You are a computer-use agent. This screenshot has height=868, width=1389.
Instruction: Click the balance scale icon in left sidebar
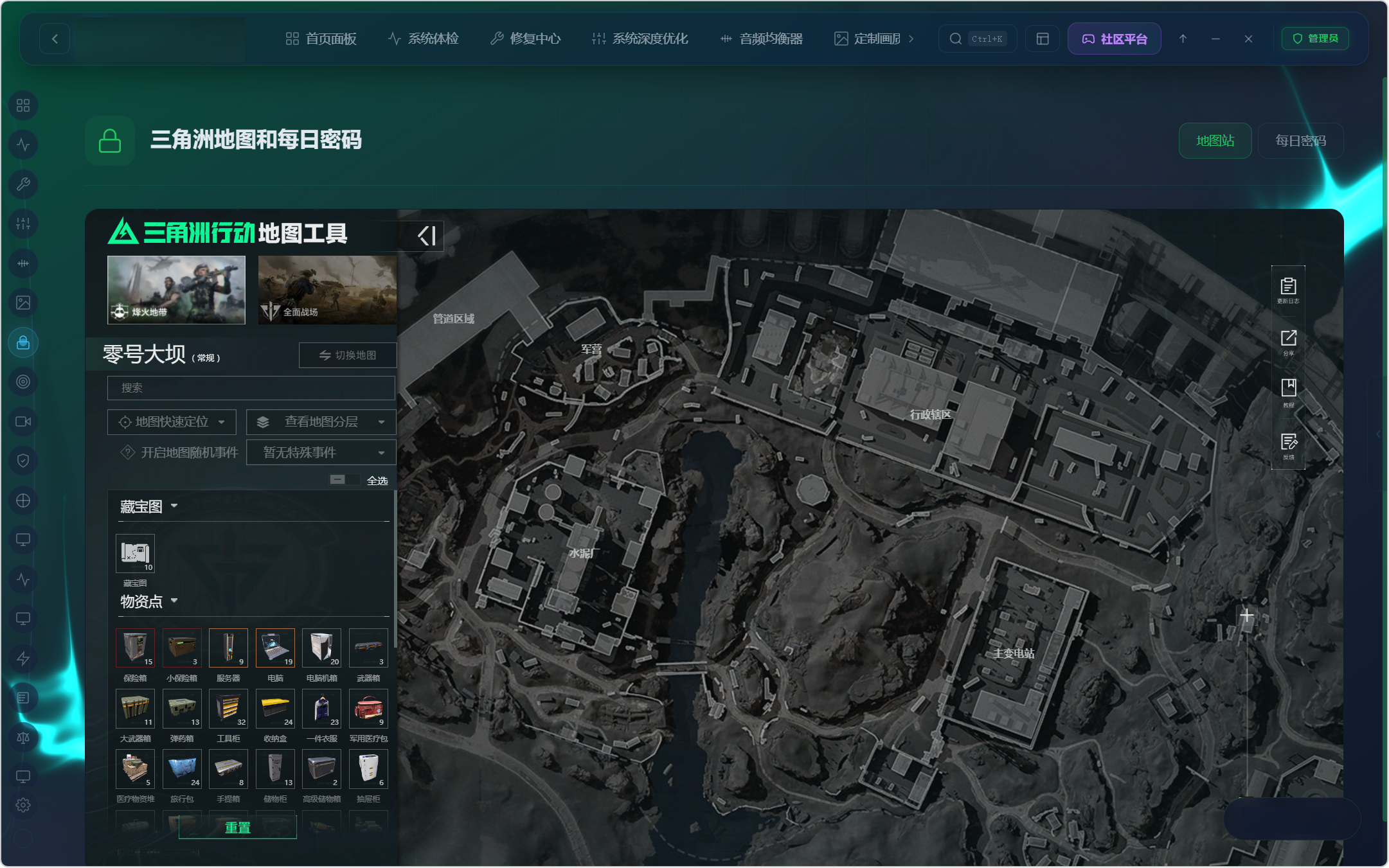click(x=23, y=738)
